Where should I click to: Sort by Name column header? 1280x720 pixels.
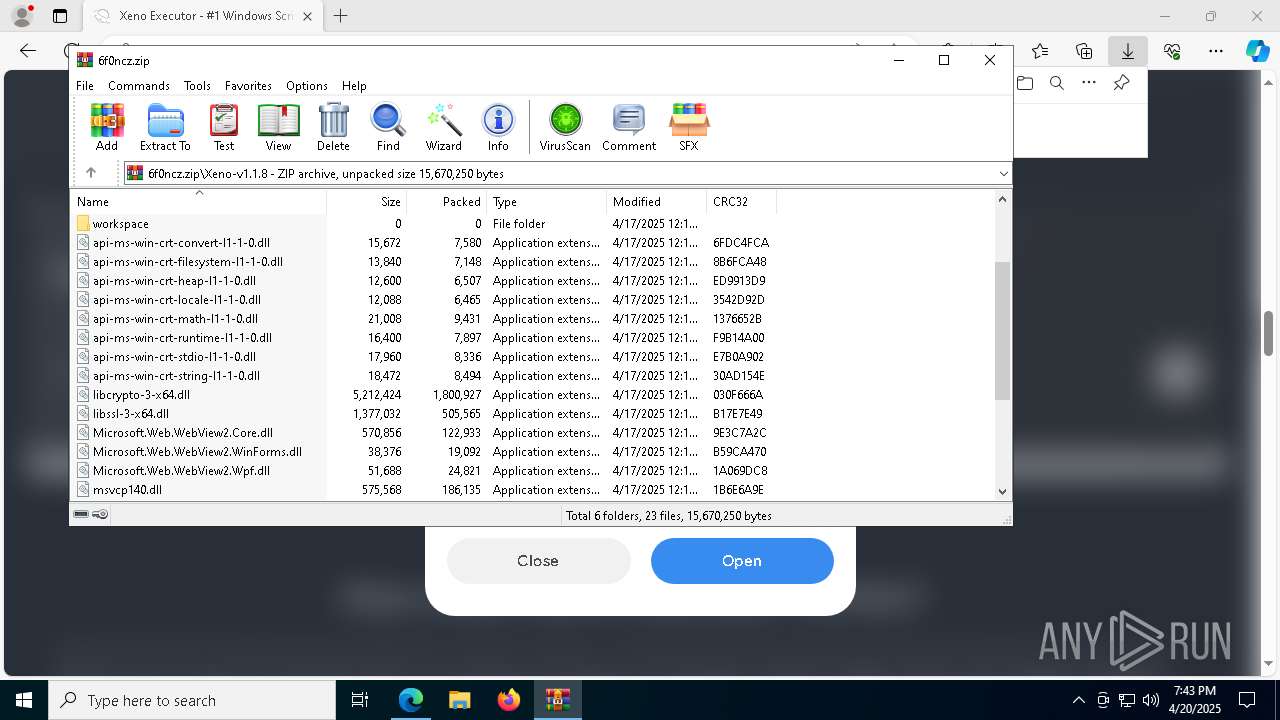pyautogui.click(x=198, y=201)
